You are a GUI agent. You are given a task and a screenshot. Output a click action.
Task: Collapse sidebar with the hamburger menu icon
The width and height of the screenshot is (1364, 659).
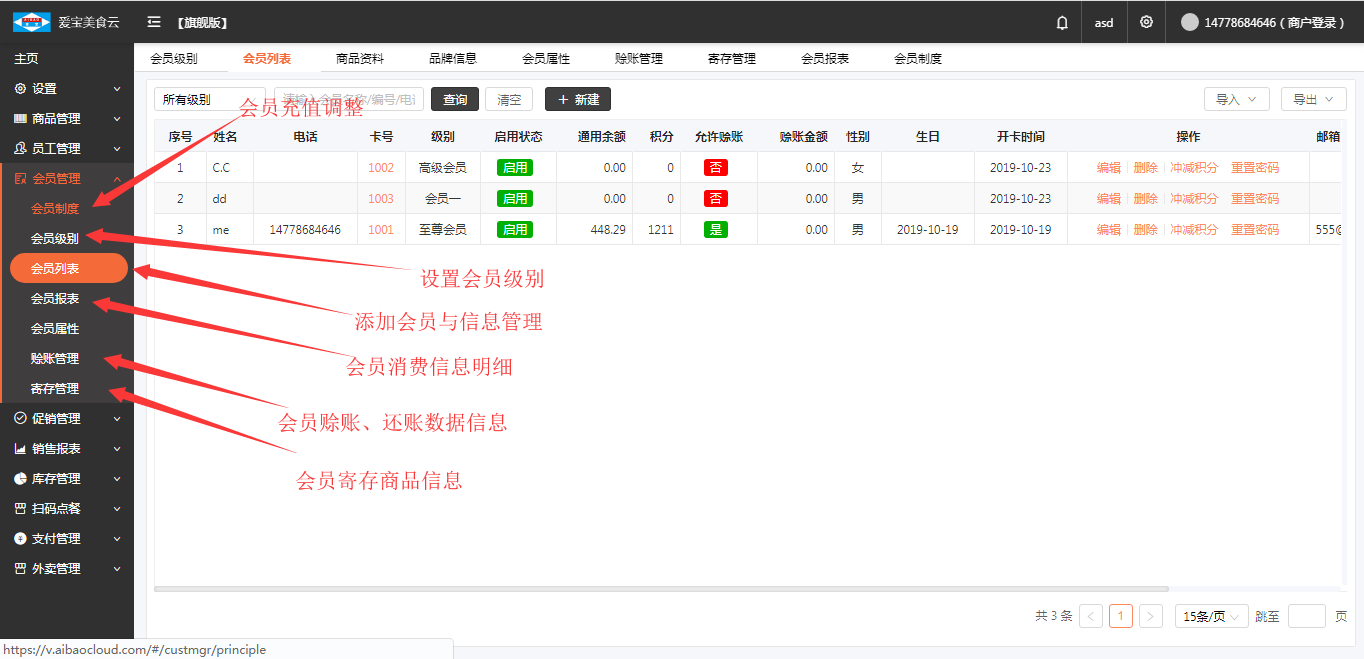pos(153,22)
